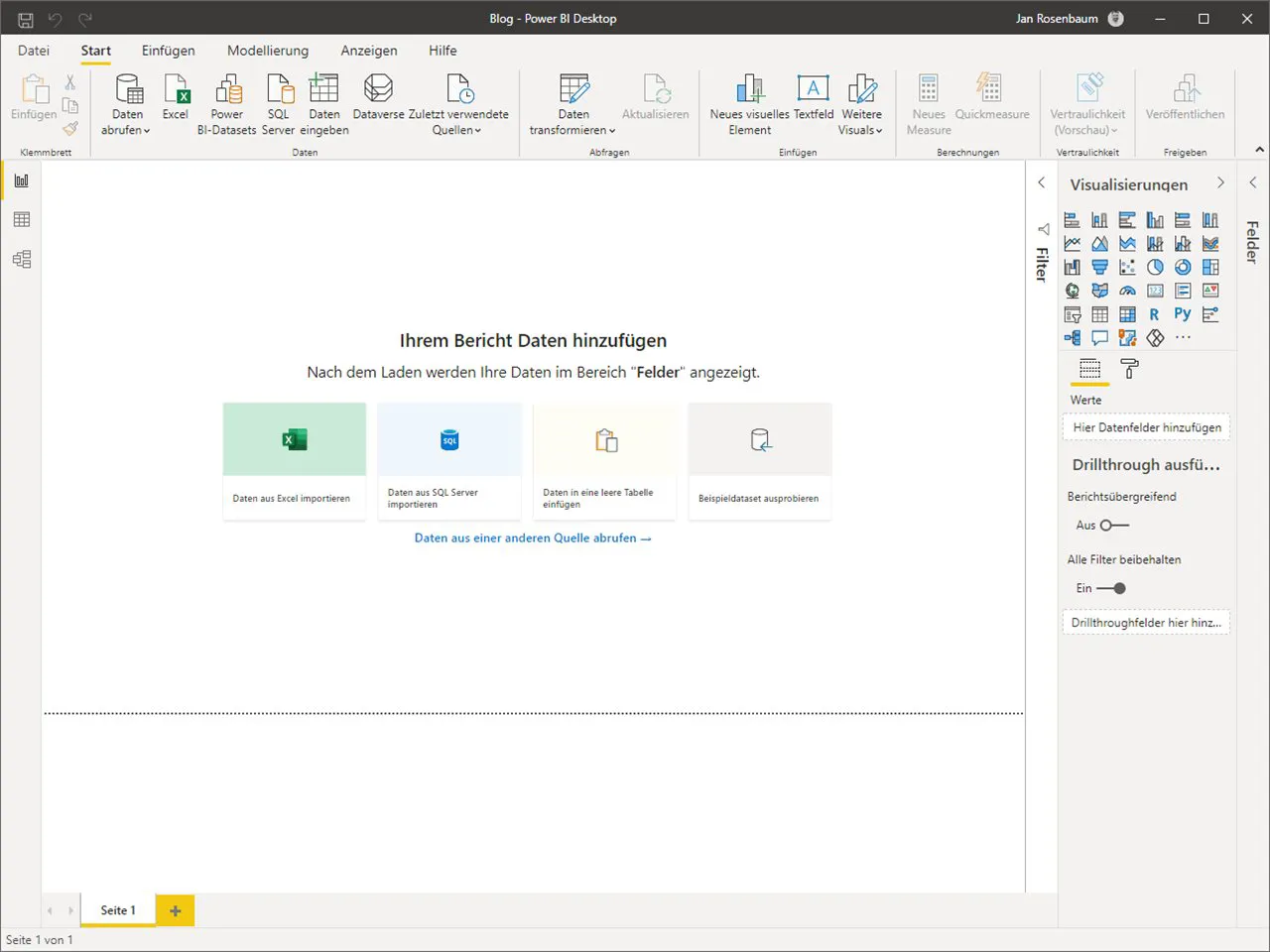Choose the card visual with 123
The image size is (1270, 952).
pos(1155,291)
